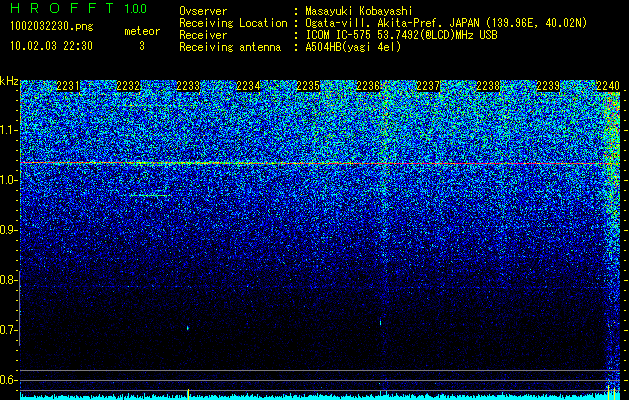The image size is (629, 400).
Task: Click the 2233 time marker
Action: point(188,86)
